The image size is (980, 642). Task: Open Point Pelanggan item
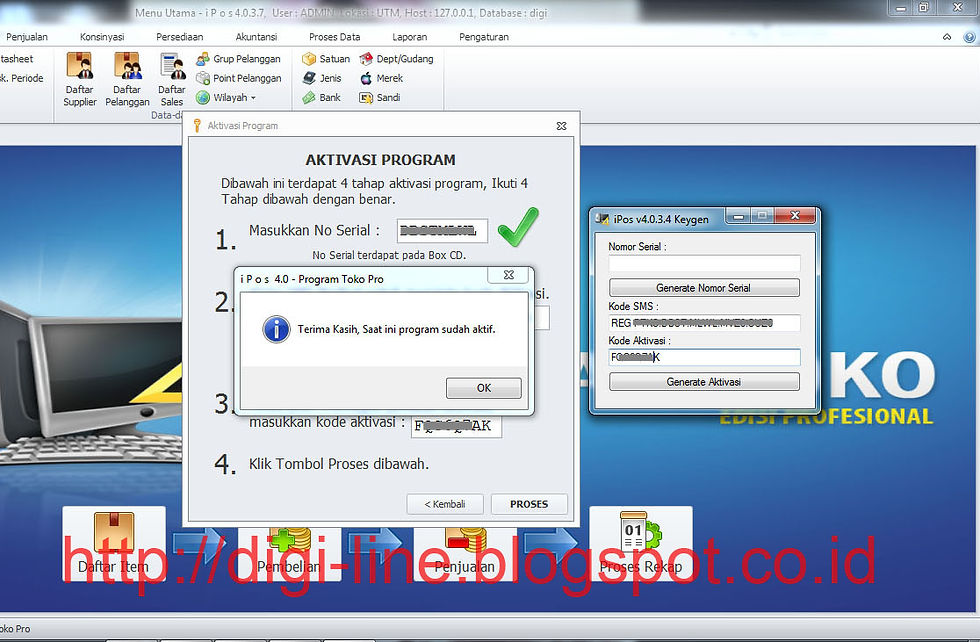(238, 78)
